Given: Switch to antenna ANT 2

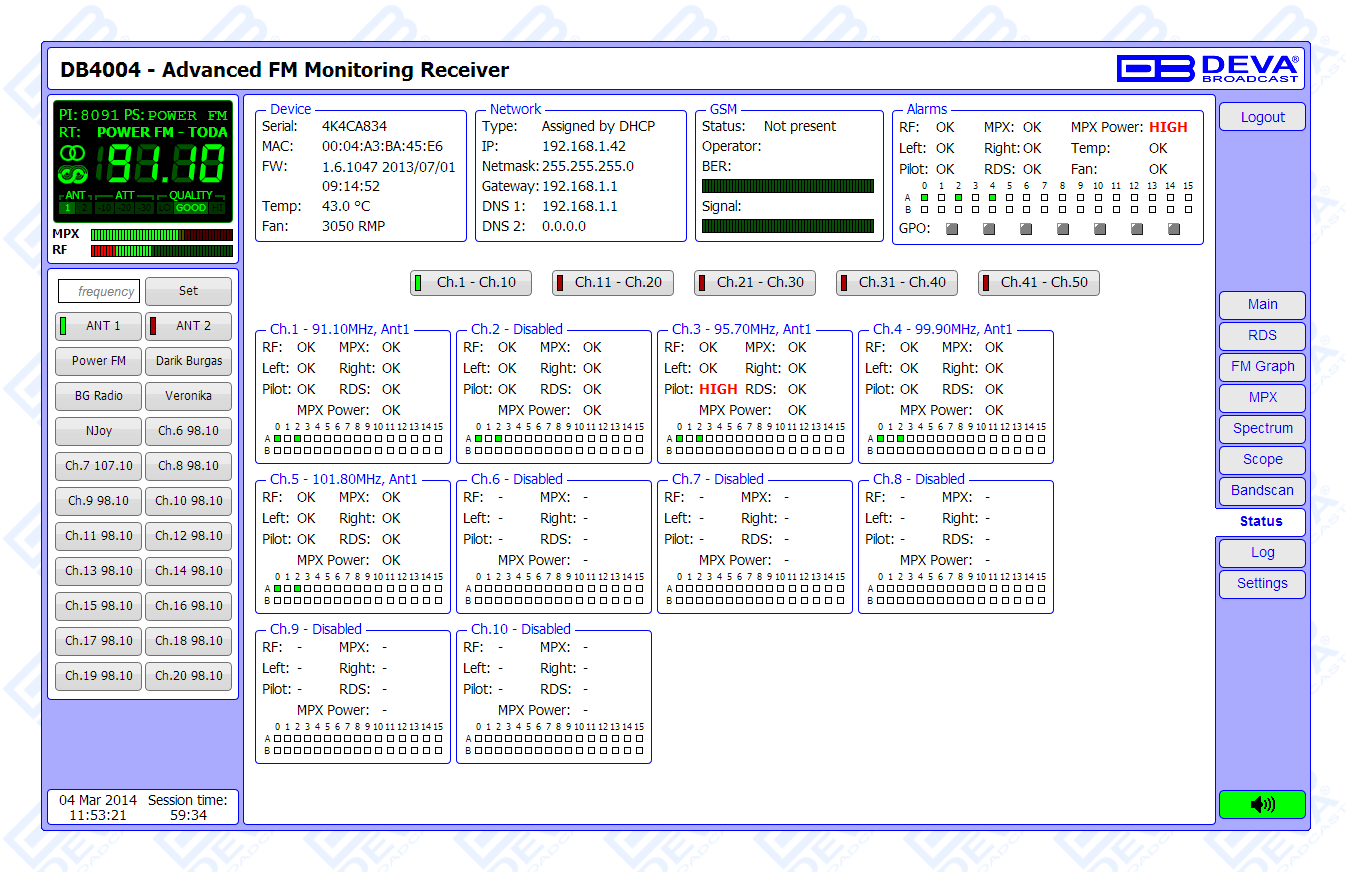Looking at the screenshot, I should 188,326.
